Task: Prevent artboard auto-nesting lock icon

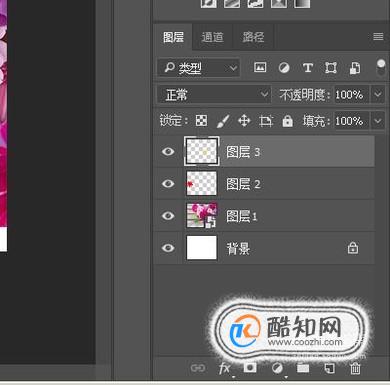Action: click(x=266, y=121)
